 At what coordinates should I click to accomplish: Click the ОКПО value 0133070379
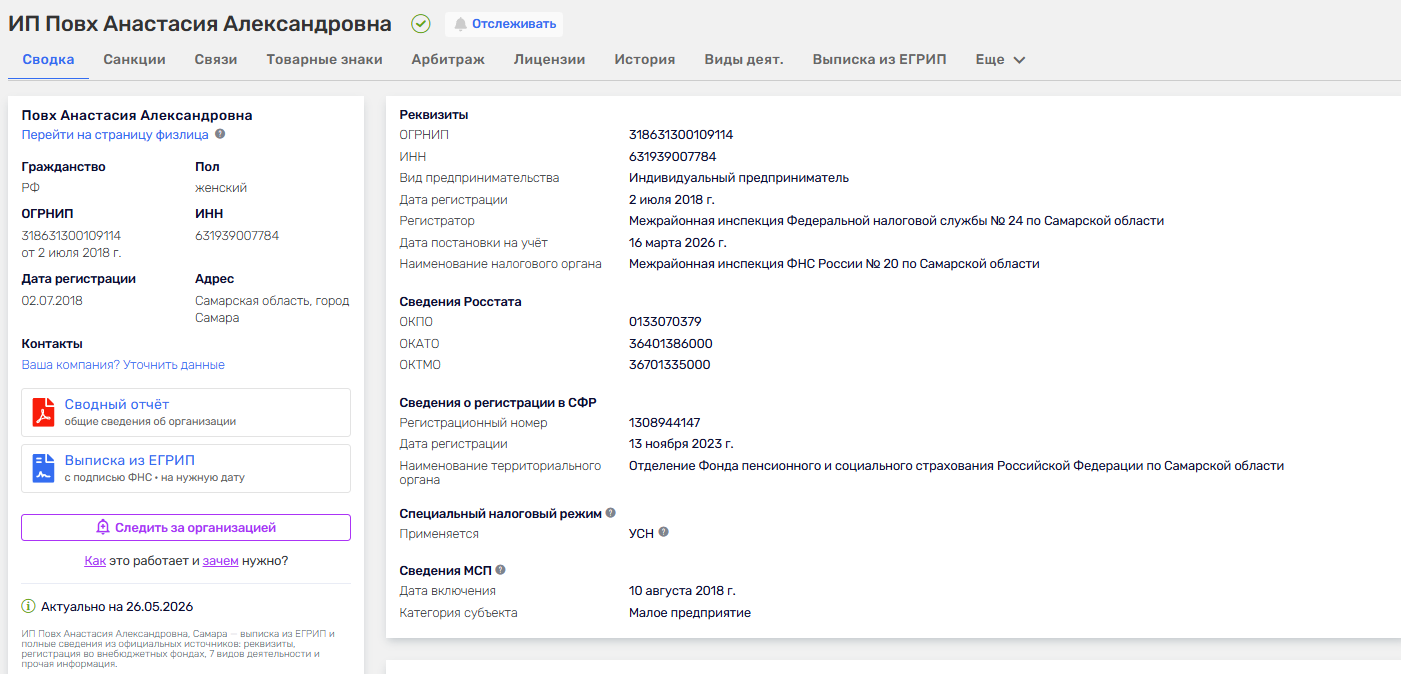(x=665, y=322)
